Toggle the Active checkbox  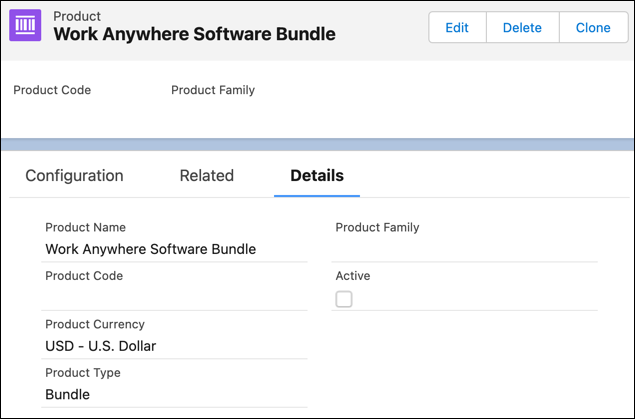click(344, 299)
